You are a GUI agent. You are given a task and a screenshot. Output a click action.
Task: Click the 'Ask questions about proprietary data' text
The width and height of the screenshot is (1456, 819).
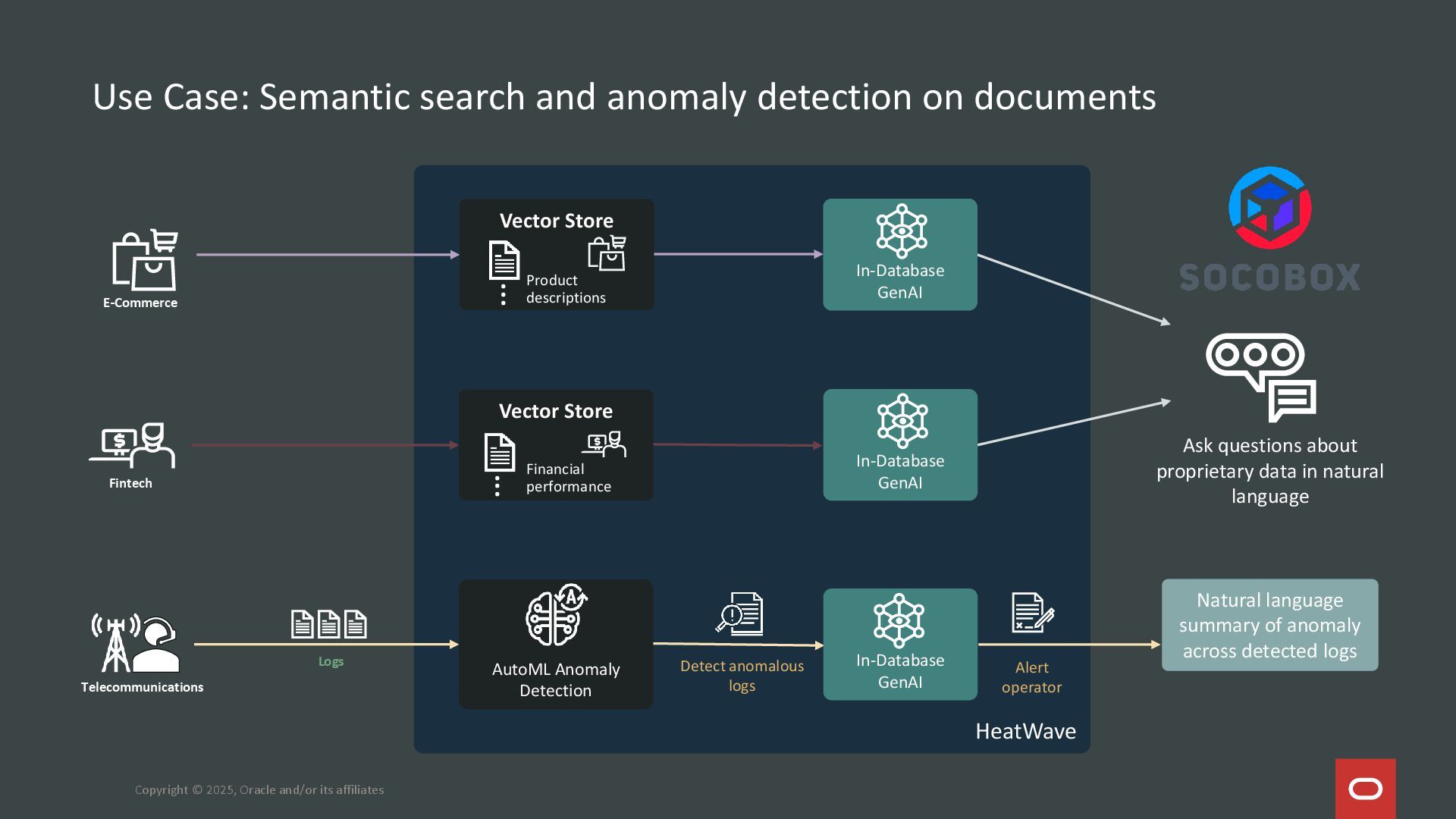coord(1269,470)
